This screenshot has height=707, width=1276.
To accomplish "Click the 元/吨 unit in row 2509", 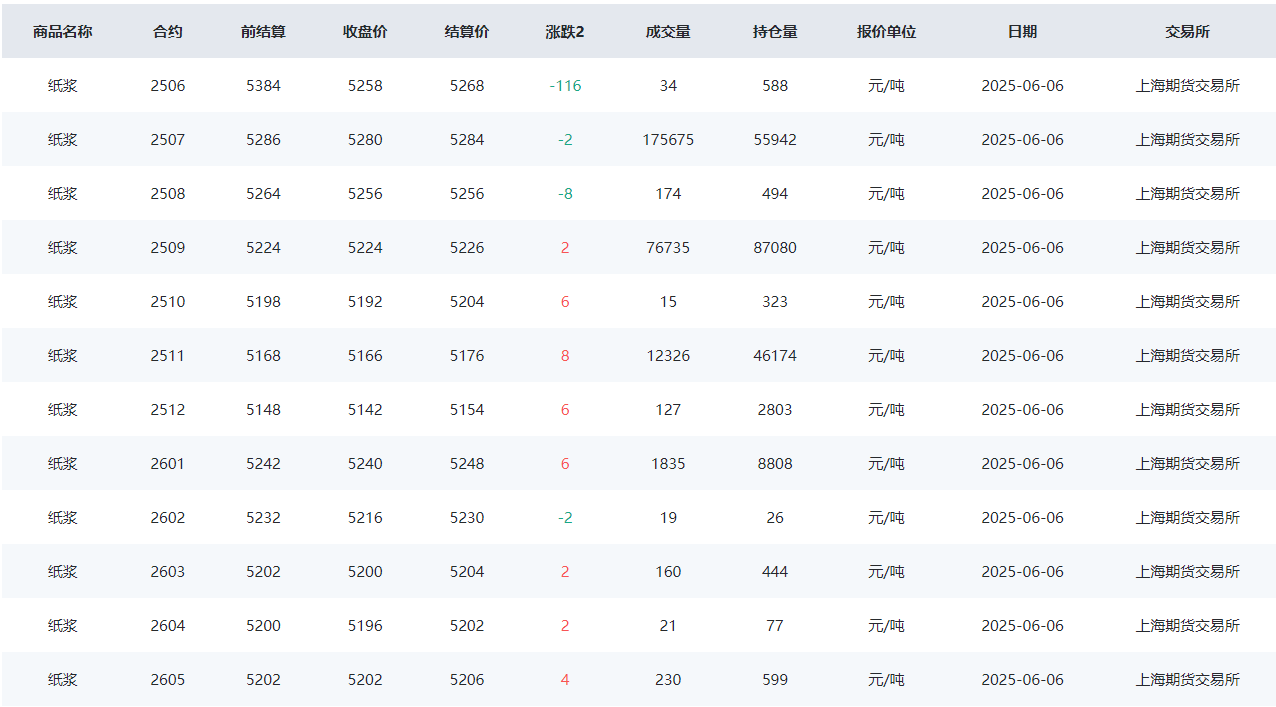I will (886, 248).
